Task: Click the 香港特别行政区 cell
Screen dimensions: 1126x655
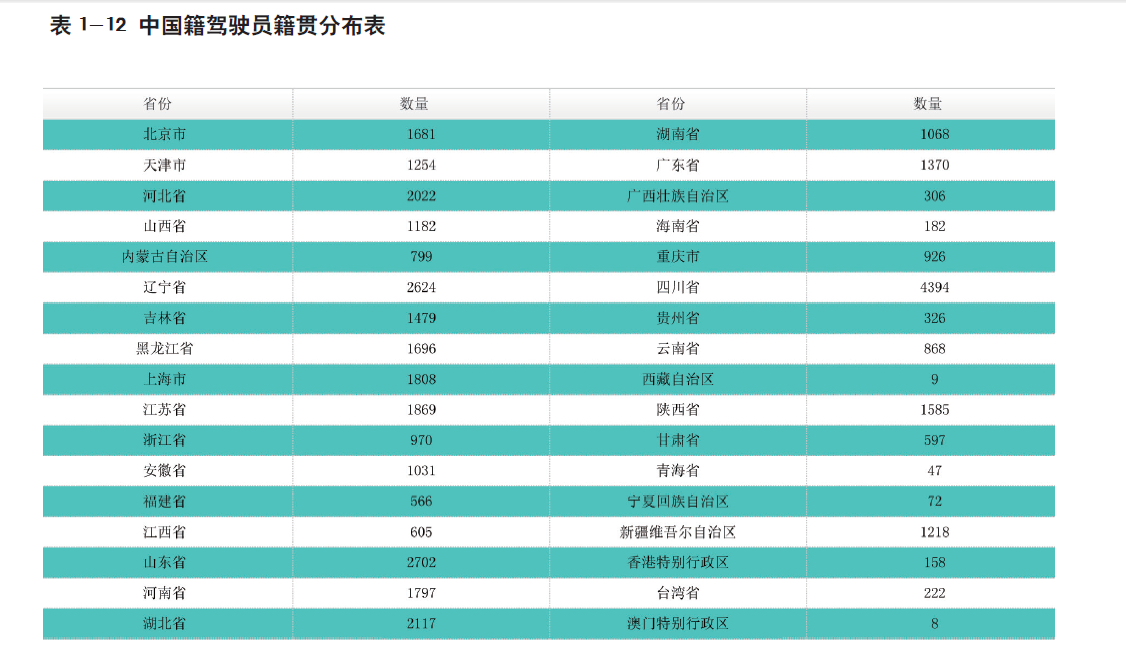Action: click(x=677, y=562)
